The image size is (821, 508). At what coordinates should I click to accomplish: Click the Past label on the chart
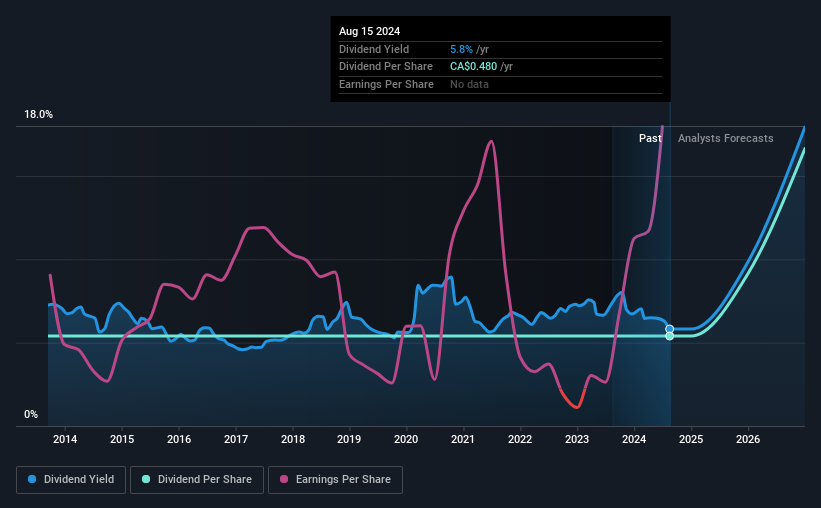point(650,138)
